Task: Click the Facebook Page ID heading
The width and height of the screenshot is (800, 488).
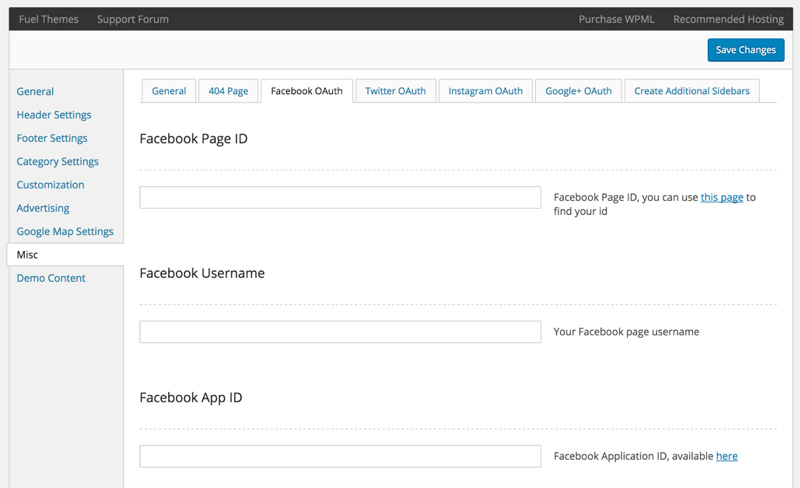Action: click(x=193, y=139)
